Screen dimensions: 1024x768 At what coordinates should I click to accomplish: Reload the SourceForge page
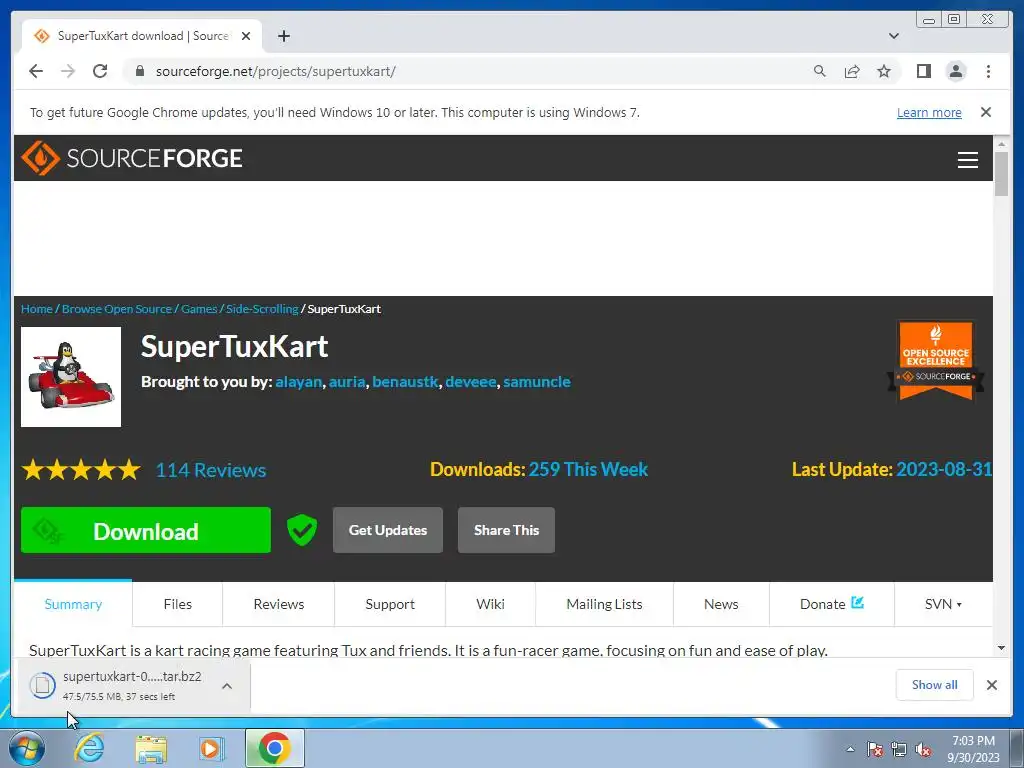100,71
